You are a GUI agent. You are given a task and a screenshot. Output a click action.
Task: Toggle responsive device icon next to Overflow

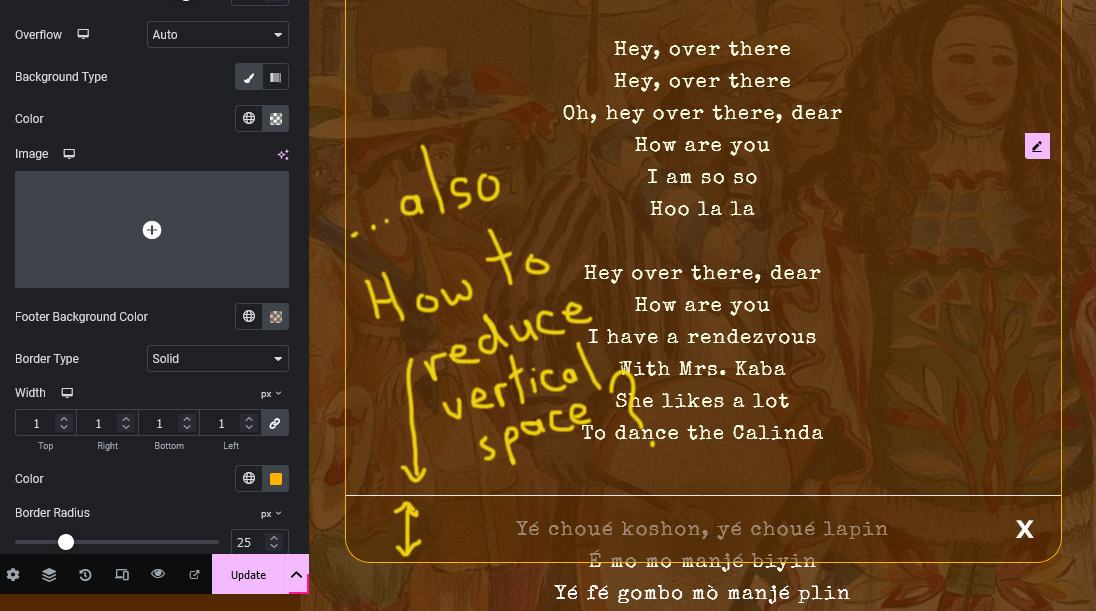83,34
